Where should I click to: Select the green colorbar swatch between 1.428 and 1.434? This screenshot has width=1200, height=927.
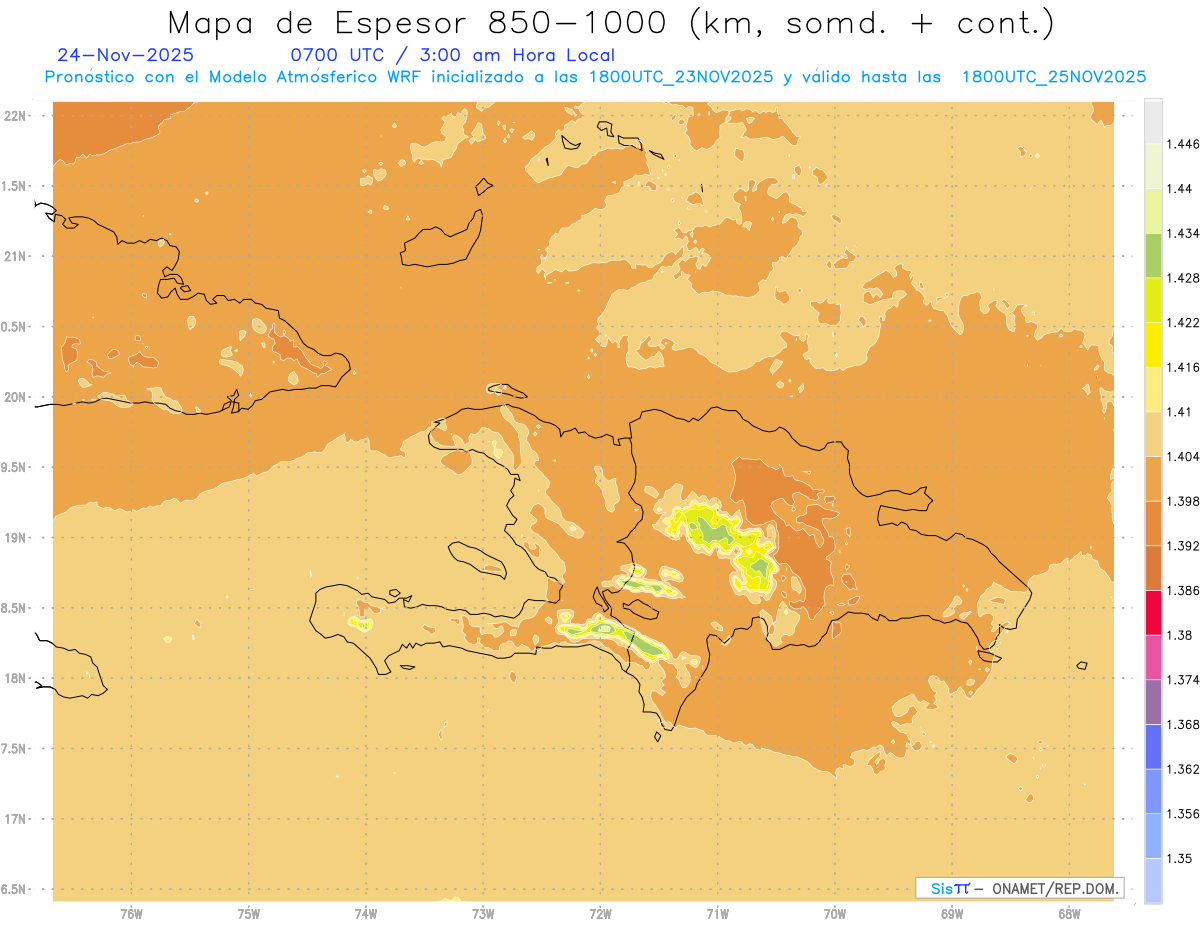1153,255
